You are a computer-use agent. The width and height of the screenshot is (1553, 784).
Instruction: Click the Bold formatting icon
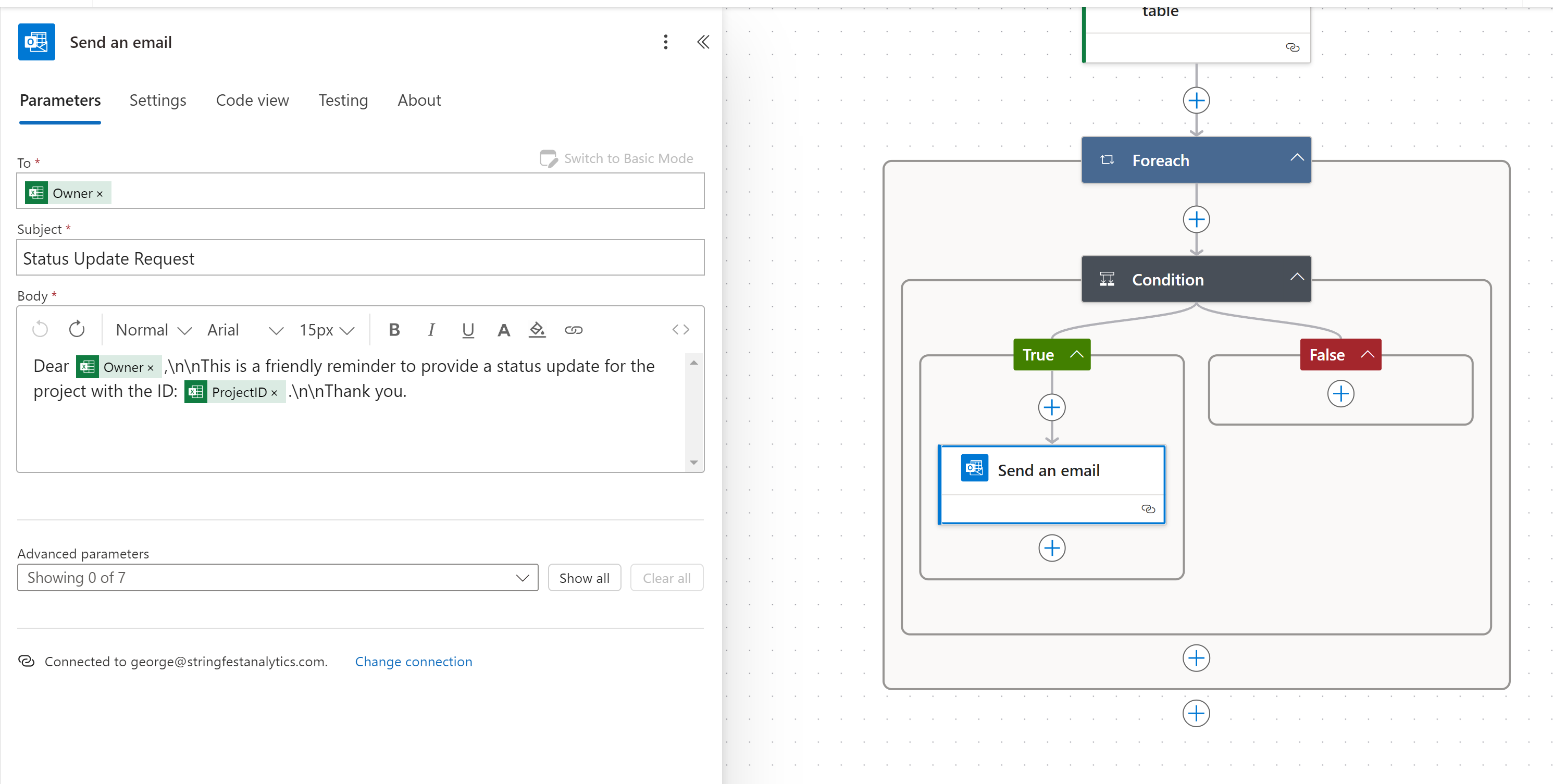394,330
